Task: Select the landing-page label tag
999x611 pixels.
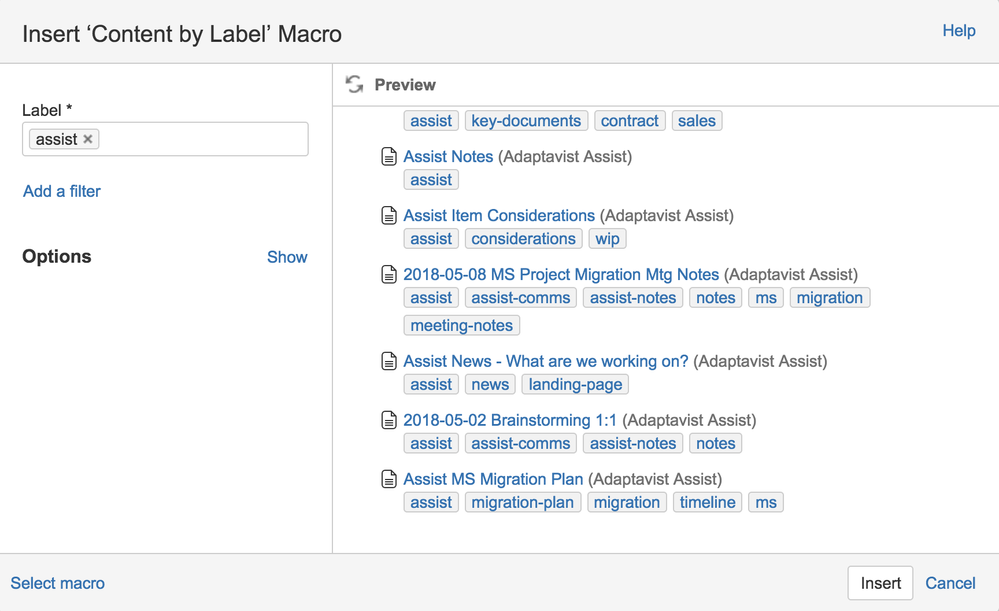Action: (575, 385)
